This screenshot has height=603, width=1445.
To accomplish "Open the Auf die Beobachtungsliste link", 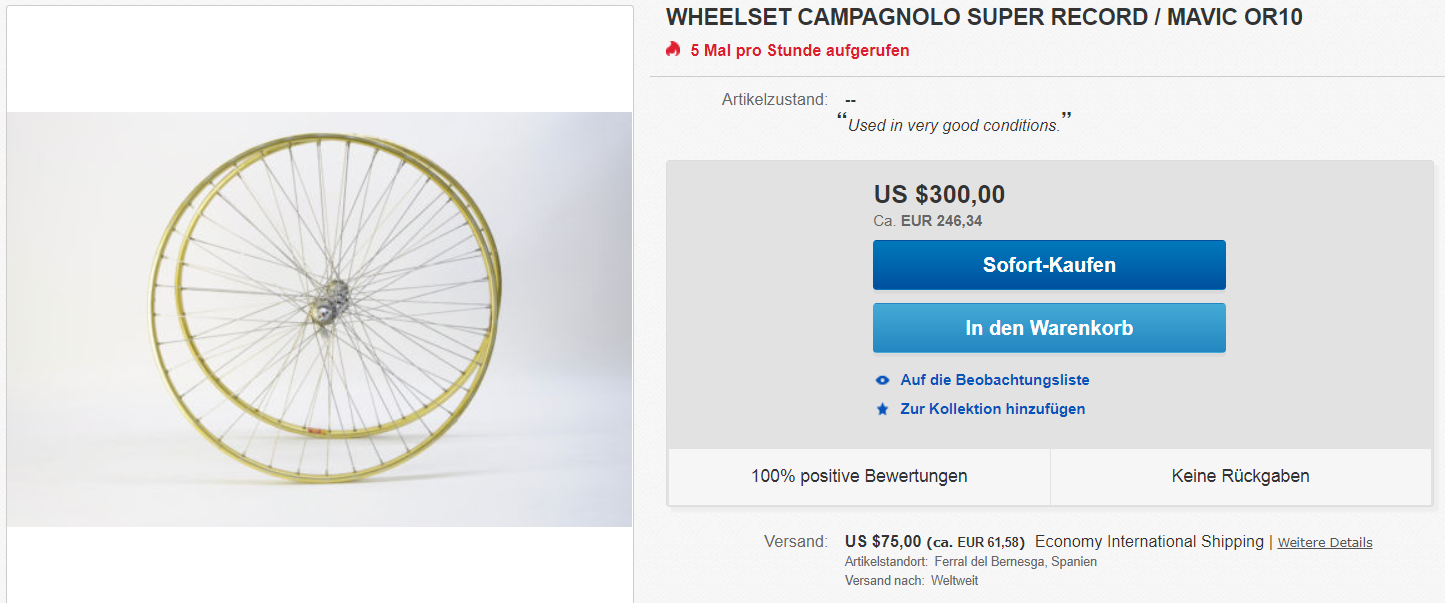I will (x=995, y=380).
